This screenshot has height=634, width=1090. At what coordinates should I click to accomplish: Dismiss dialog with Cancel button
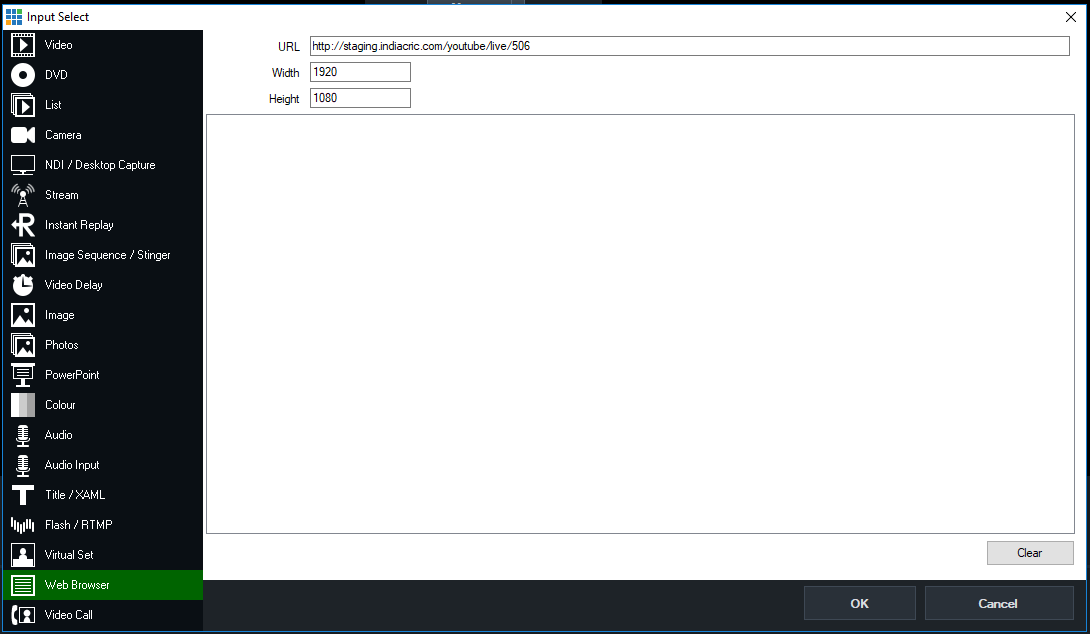pos(998,603)
